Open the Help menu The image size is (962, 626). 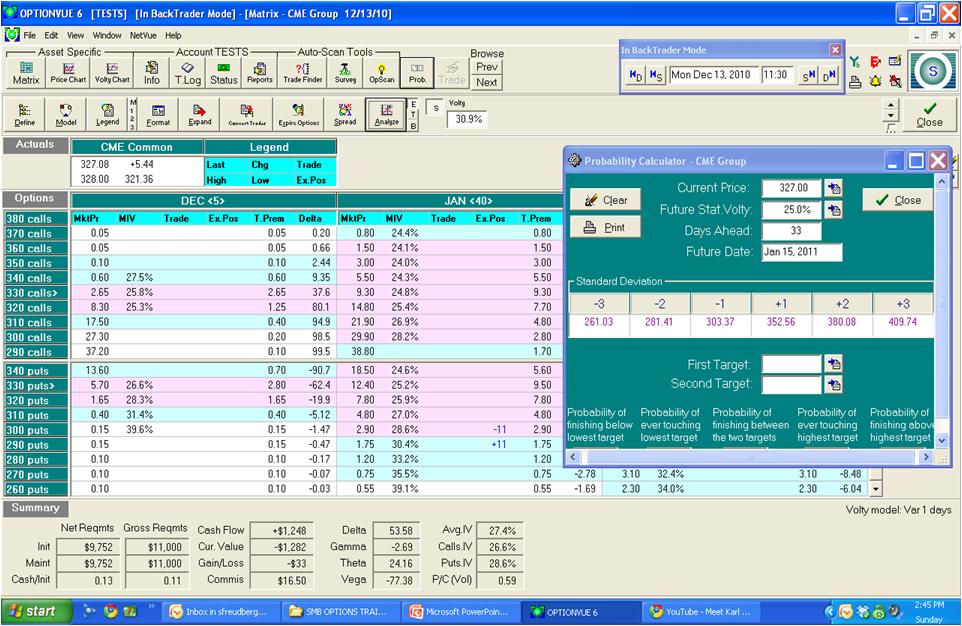[x=173, y=36]
